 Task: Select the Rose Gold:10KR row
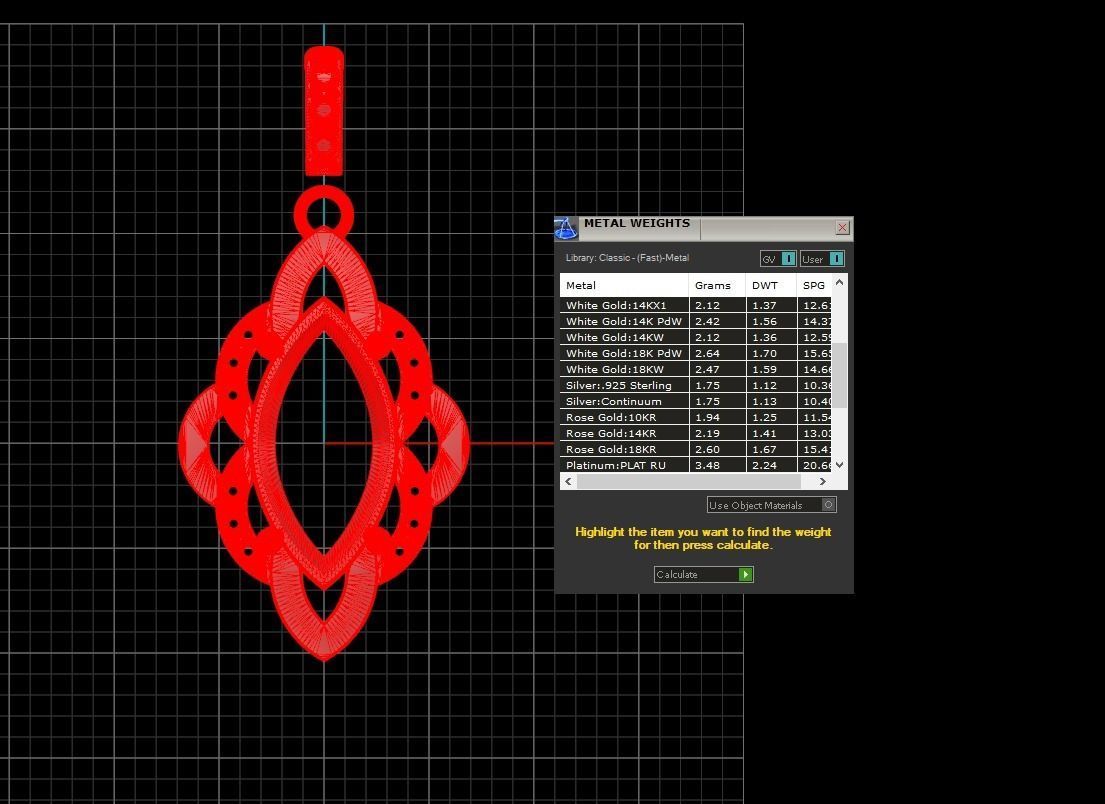pos(696,418)
